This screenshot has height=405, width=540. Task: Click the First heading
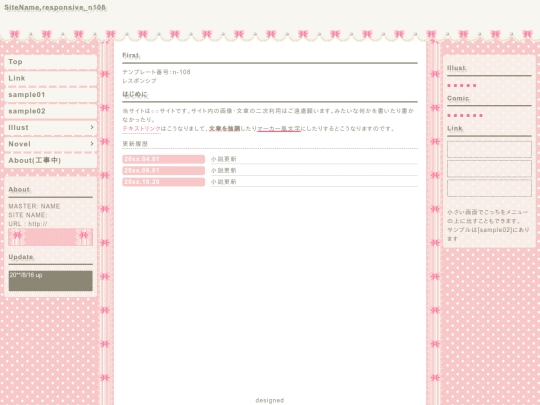[131, 55]
